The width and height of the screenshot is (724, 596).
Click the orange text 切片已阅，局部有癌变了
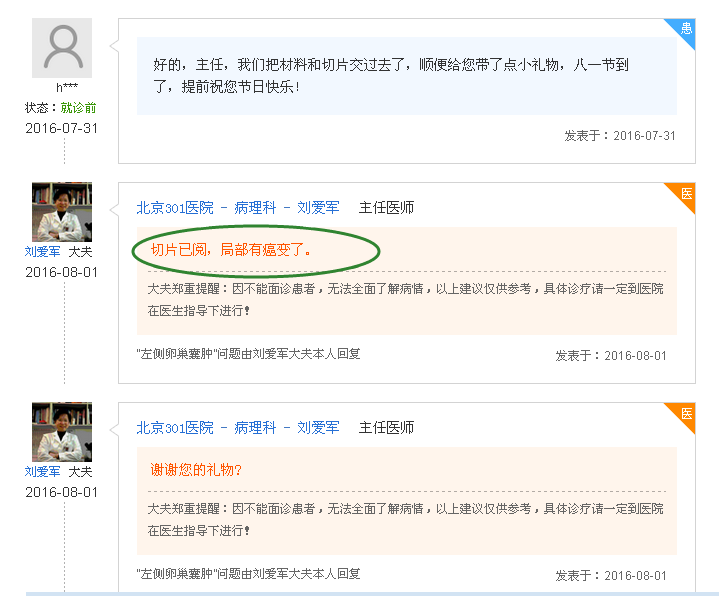point(231,250)
